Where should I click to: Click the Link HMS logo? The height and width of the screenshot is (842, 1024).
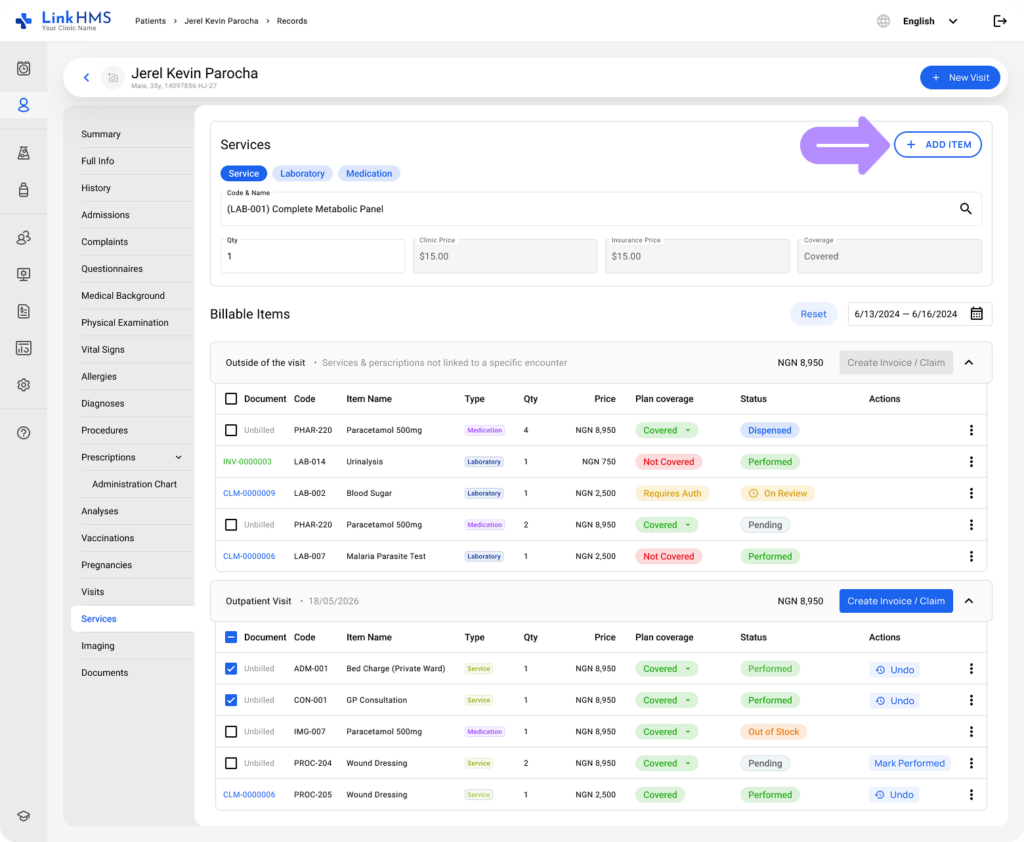coord(63,20)
